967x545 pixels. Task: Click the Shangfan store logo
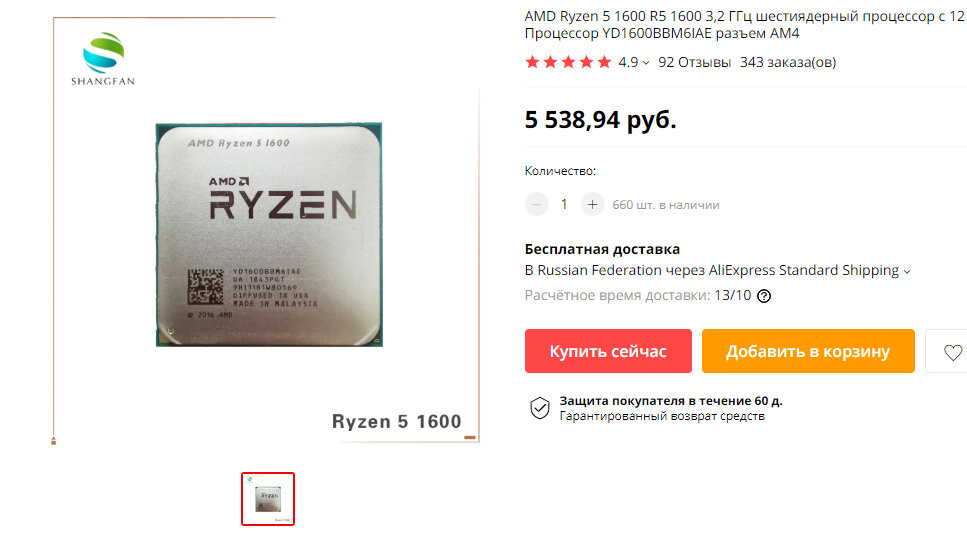tap(103, 59)
